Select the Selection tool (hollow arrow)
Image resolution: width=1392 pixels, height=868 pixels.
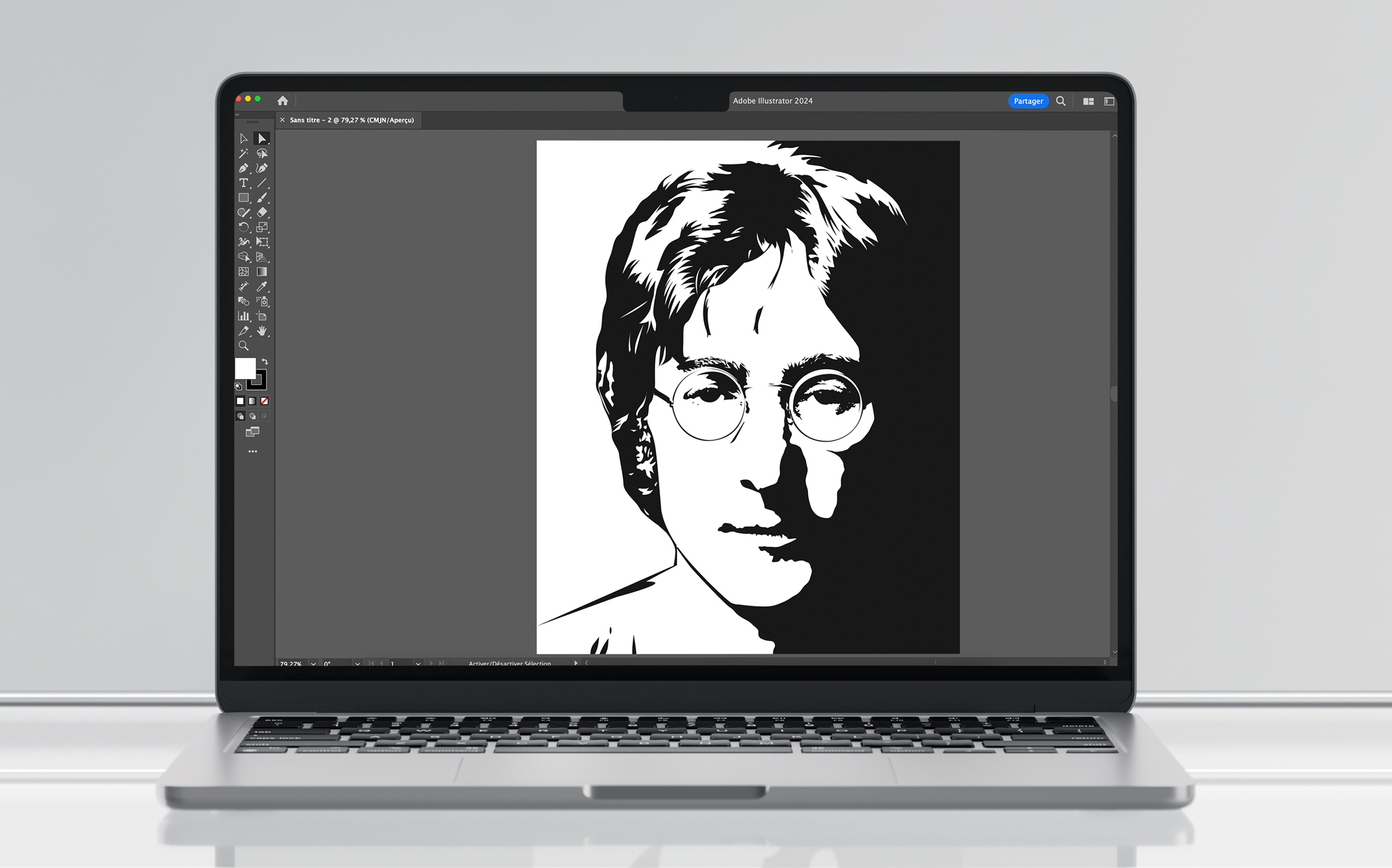tap(243, 139)
